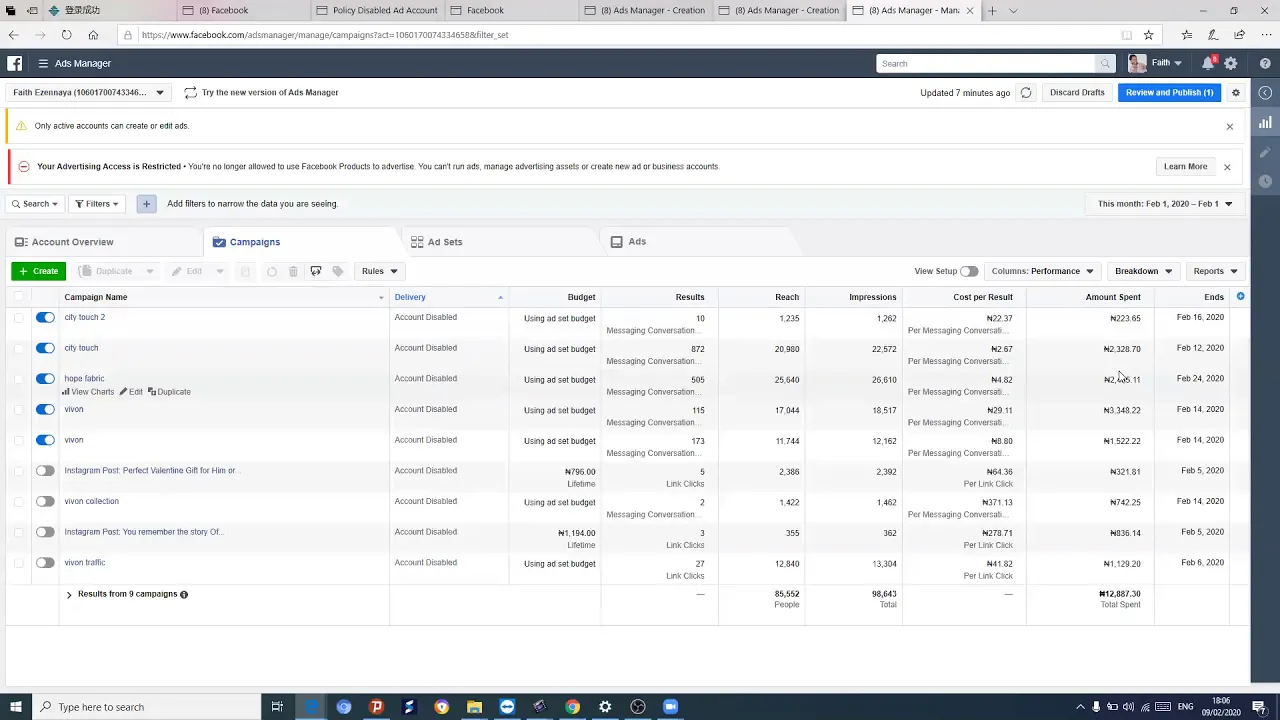
Task: Select all campaigns header checkbox
Action: [18, 297]
